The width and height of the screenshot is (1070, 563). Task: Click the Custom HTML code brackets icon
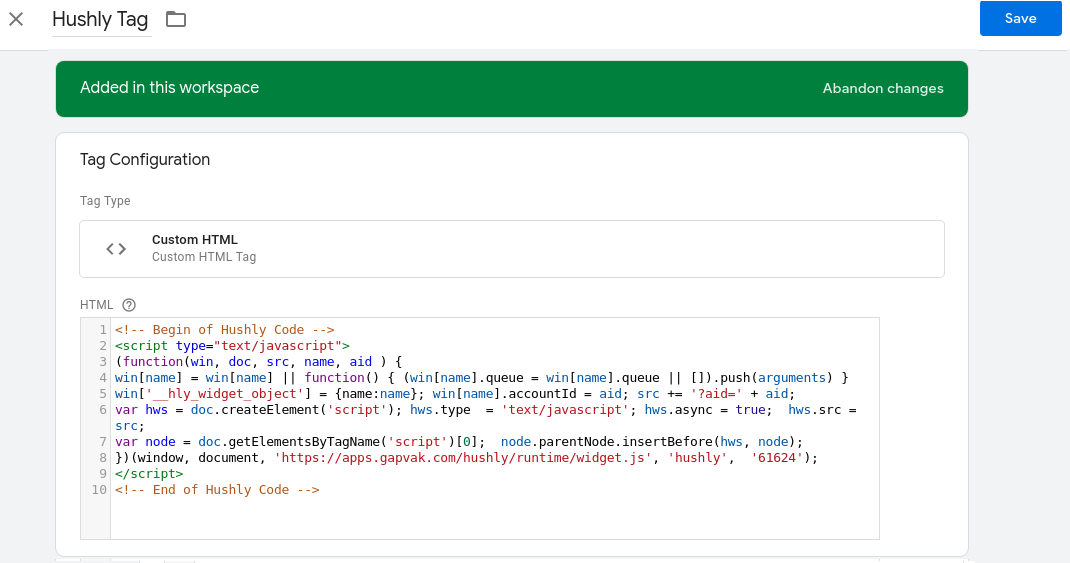pos(116,249)
